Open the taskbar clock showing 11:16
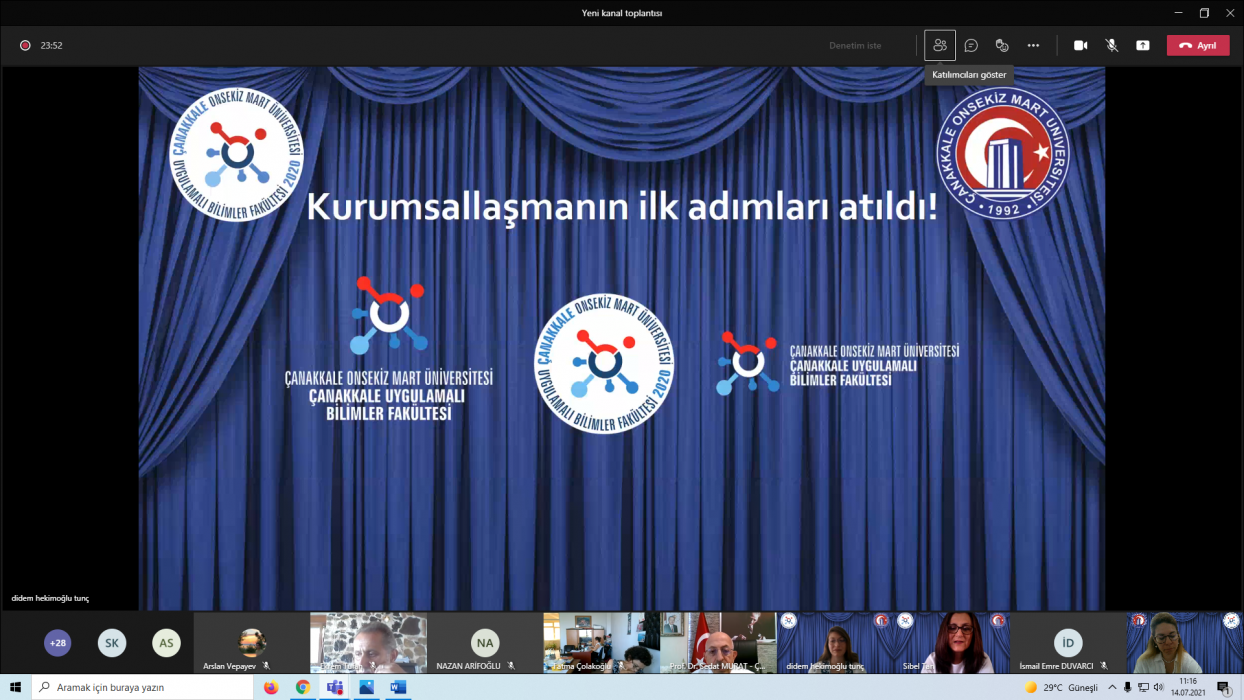The height and width of the screenshot is (700, 1244). click(1188, 687)
